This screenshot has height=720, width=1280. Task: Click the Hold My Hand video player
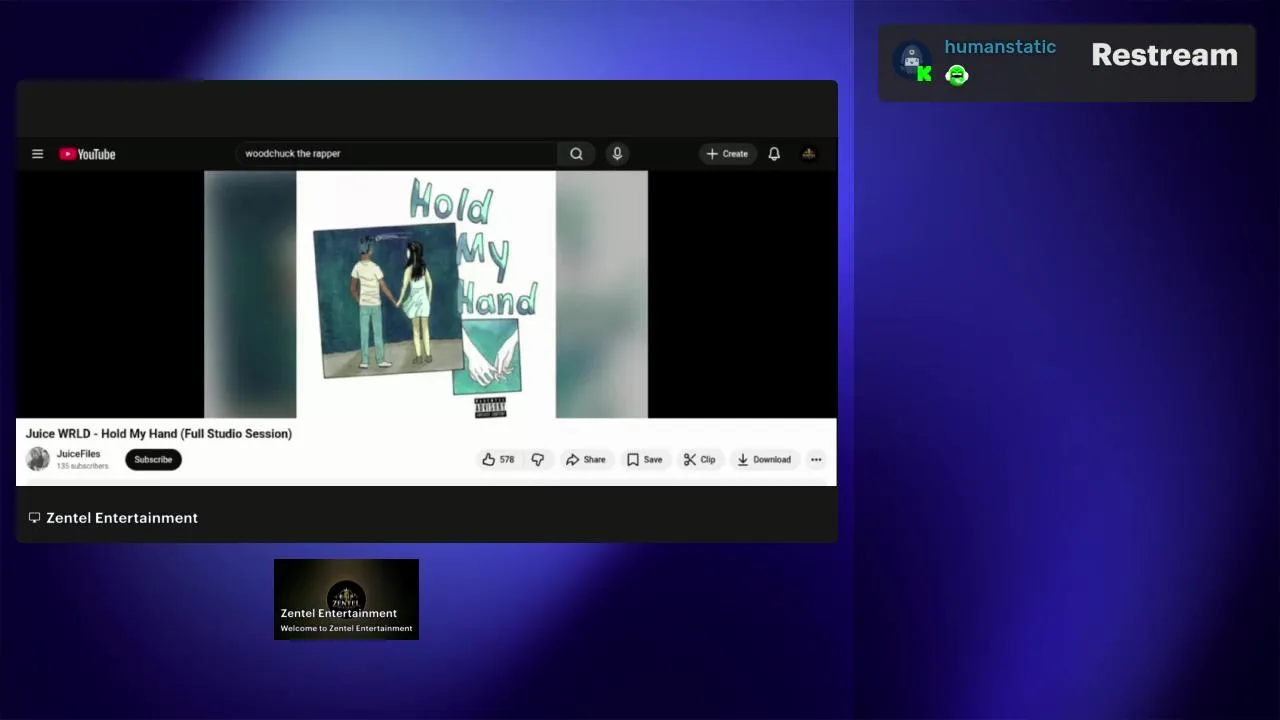426,294
